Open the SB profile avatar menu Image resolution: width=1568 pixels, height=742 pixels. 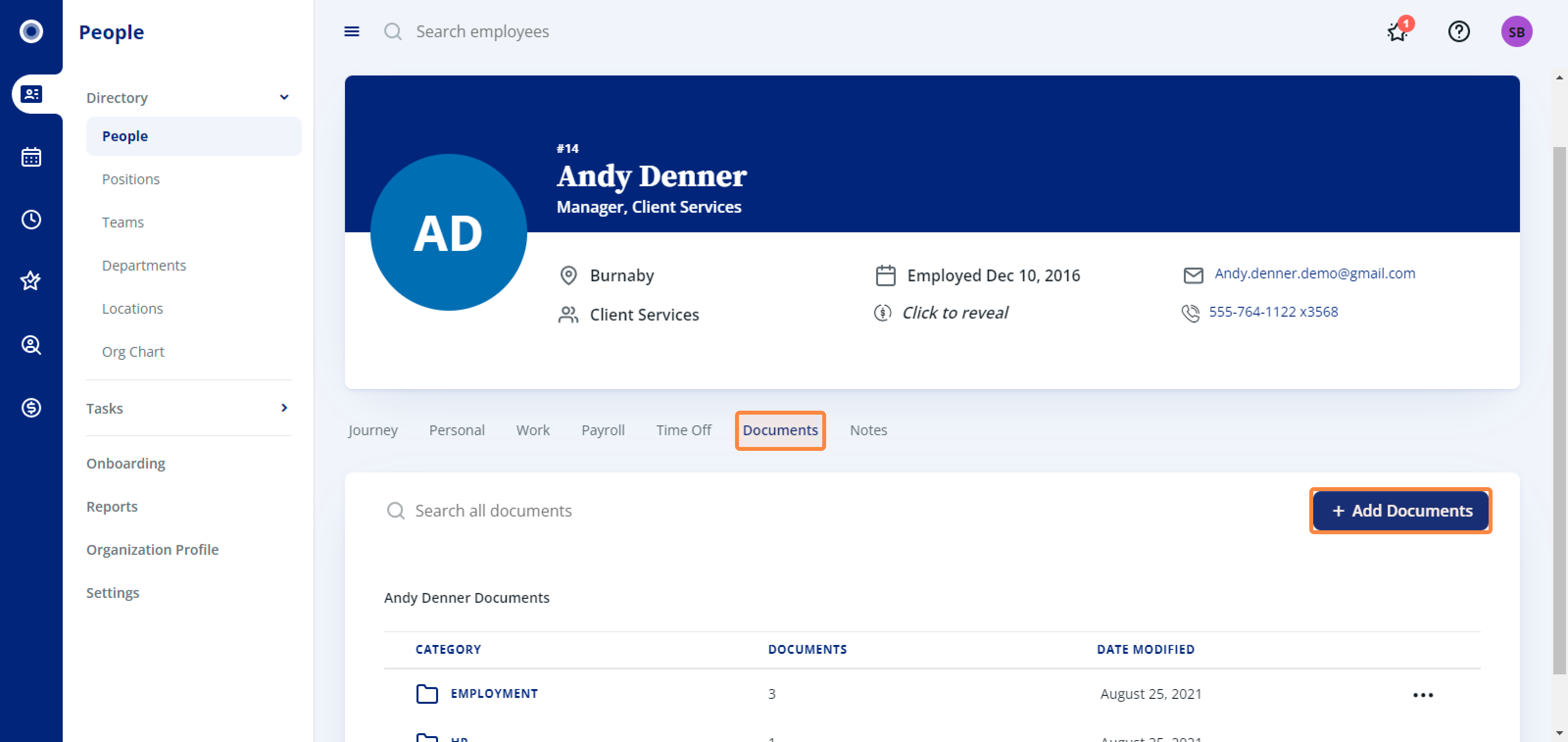(1517, 32)
